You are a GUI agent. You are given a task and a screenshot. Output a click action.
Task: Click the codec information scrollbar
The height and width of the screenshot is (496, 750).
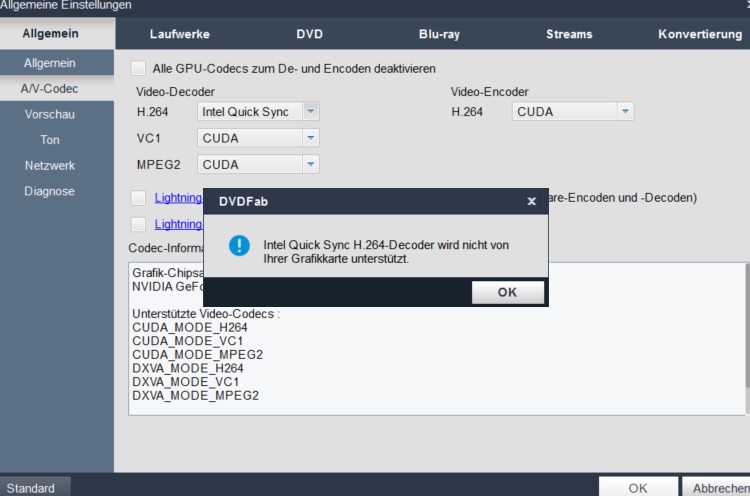point(748,326)
